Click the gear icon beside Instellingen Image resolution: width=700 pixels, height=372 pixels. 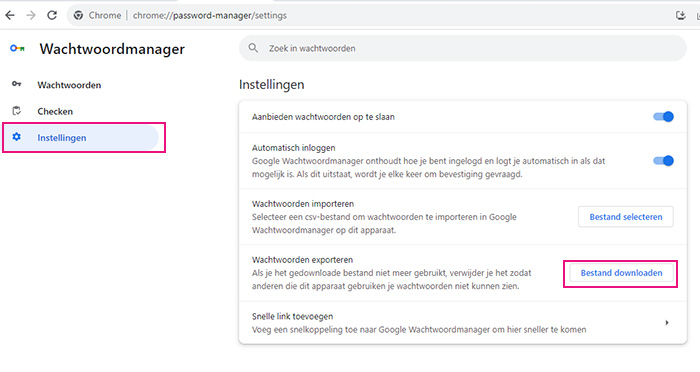[17, 137]
